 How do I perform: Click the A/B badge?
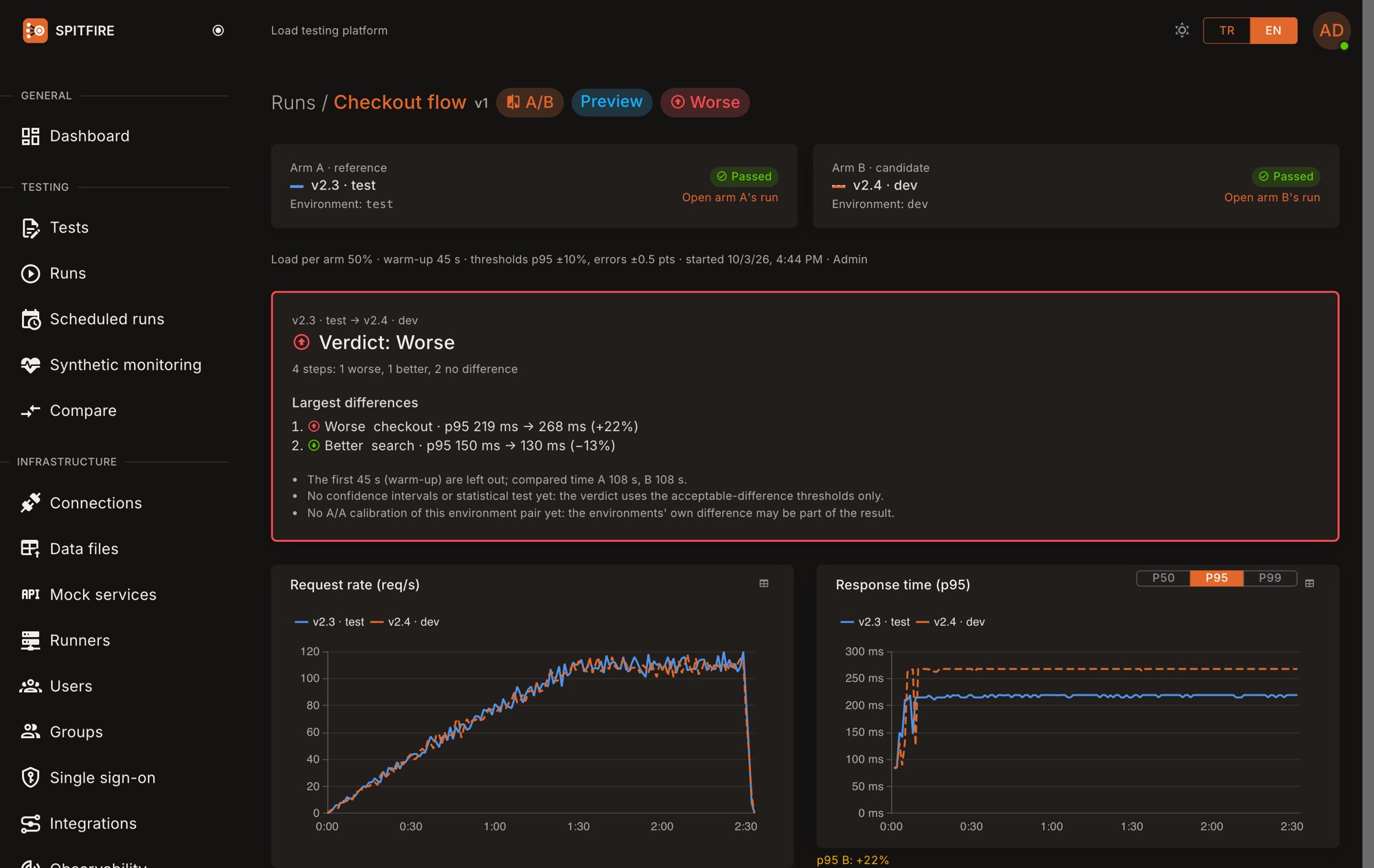[530, 102]
